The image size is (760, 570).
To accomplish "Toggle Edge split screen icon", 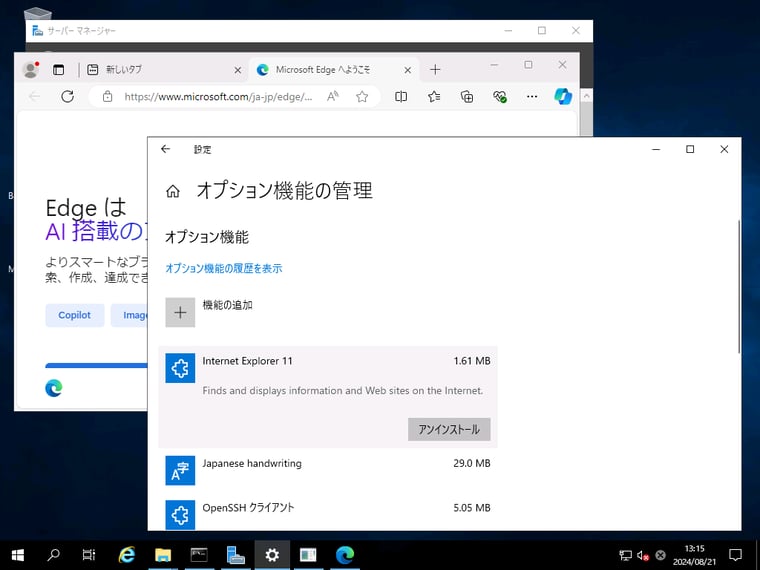I will [x=401, y=97].
